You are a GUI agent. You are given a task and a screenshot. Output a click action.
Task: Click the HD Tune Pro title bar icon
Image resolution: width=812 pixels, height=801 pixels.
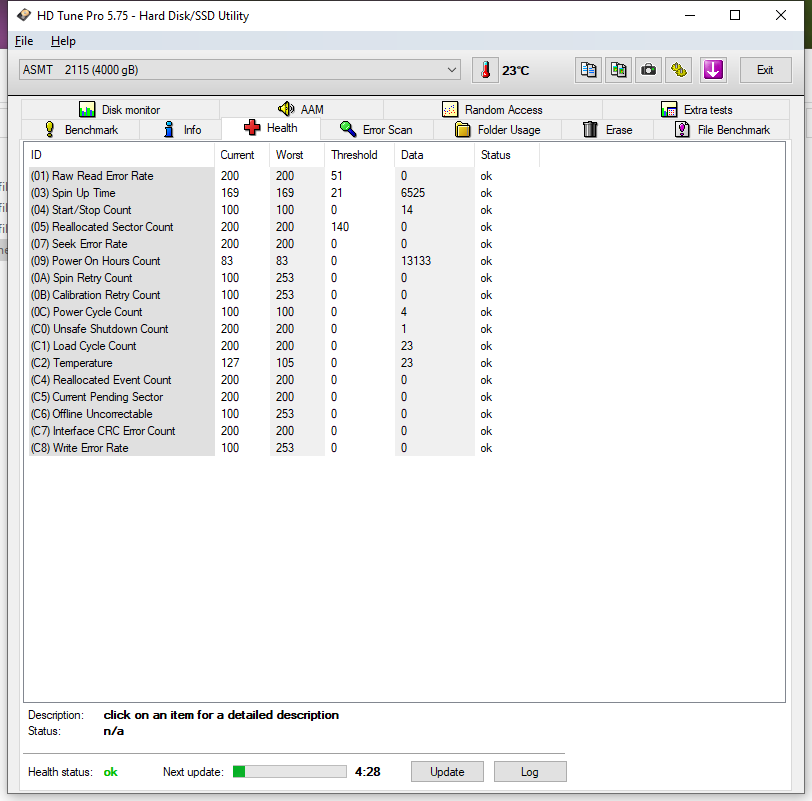point(24,16)
